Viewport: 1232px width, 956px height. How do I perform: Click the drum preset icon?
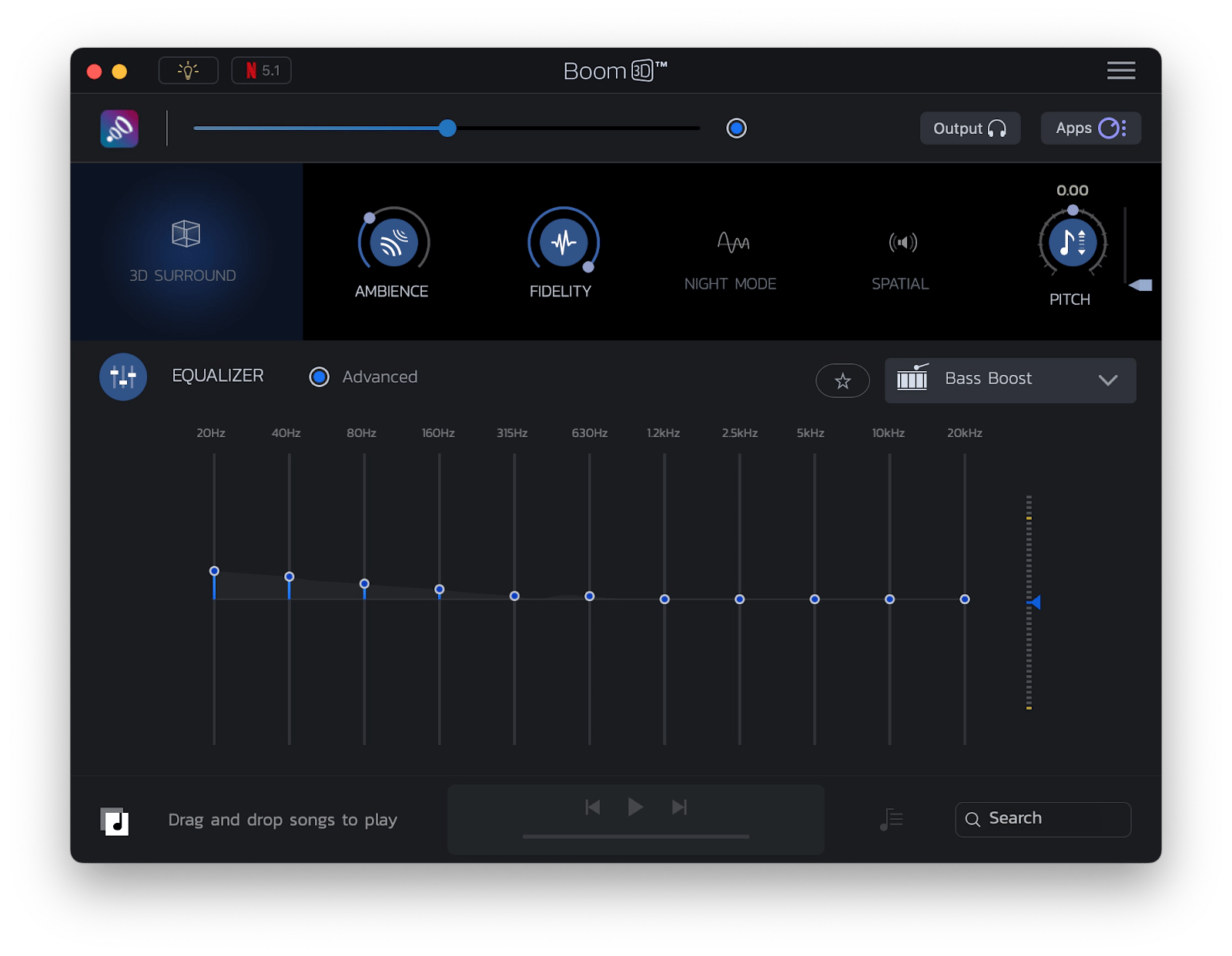[912, 377]
